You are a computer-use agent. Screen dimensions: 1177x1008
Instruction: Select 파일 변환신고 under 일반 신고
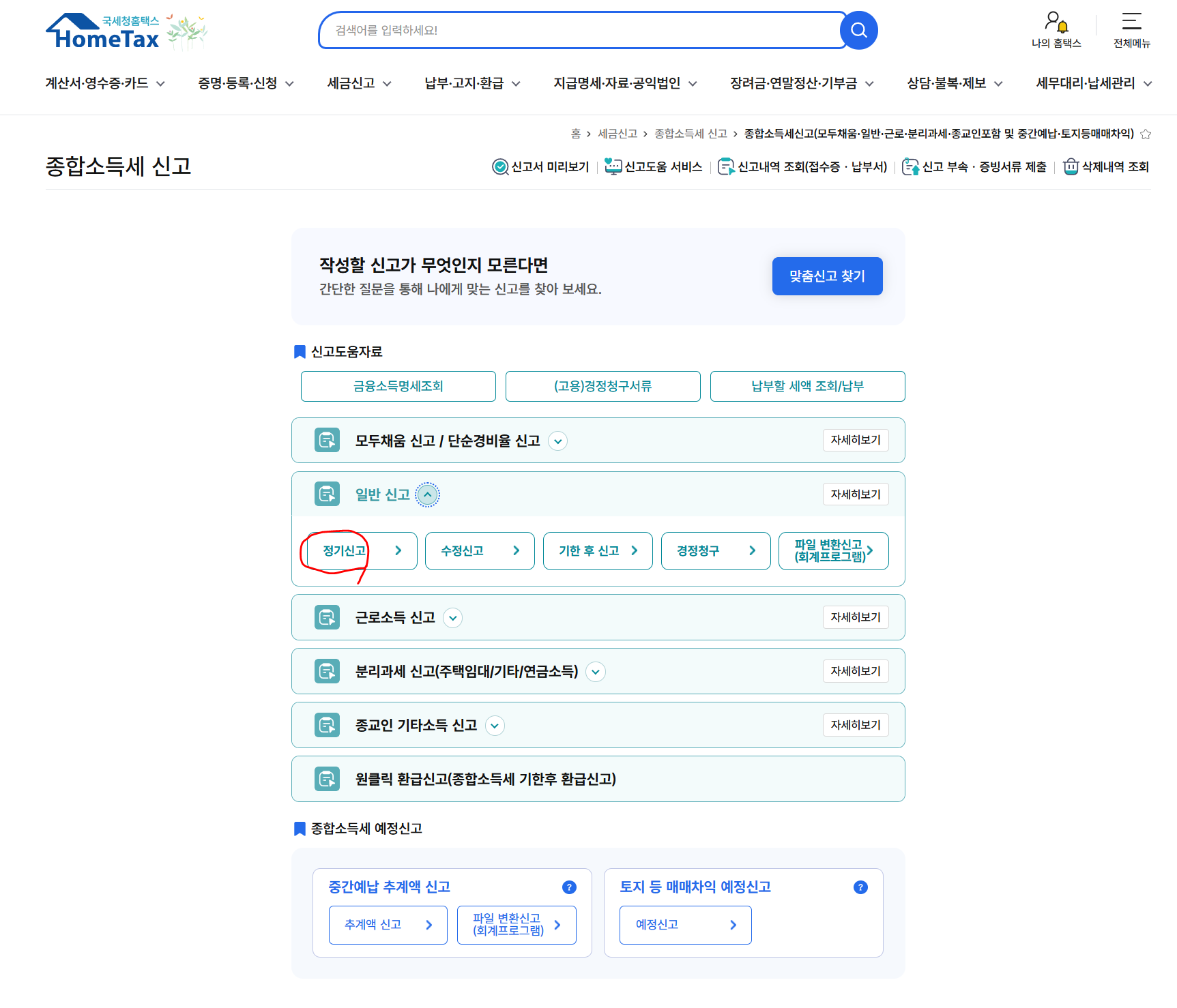(834, 551)
